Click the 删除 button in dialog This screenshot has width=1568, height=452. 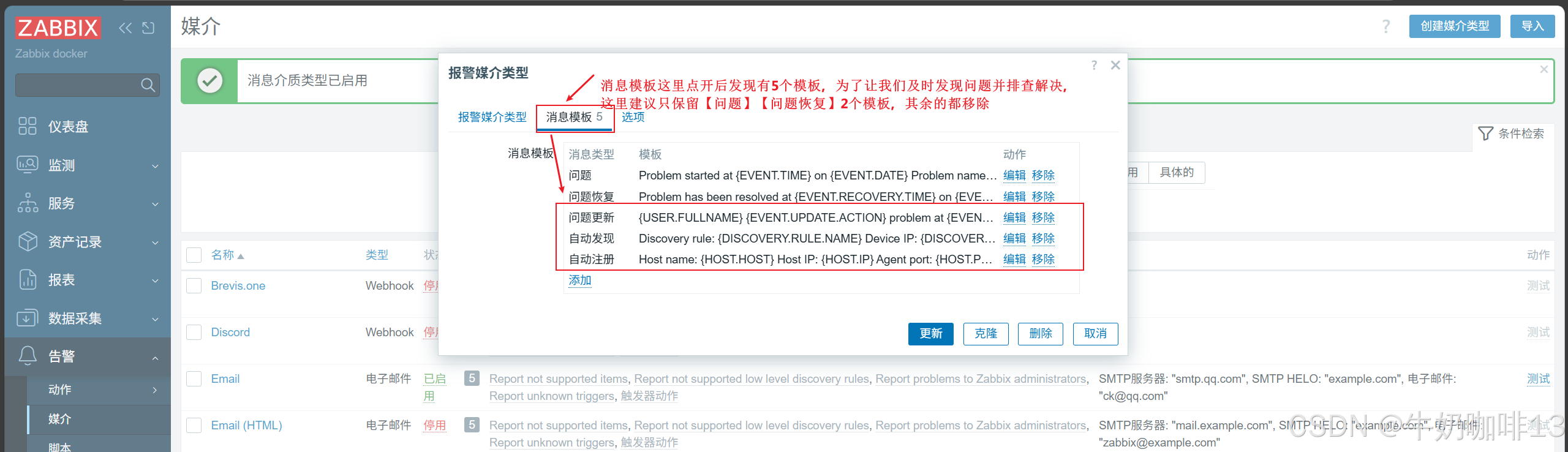(1040, 334)
